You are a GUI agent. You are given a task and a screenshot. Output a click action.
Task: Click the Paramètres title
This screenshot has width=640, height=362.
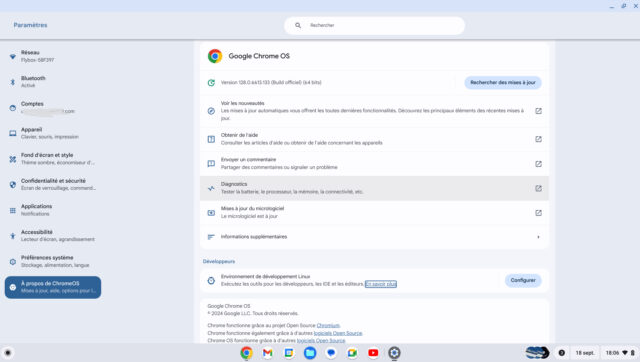30,25
